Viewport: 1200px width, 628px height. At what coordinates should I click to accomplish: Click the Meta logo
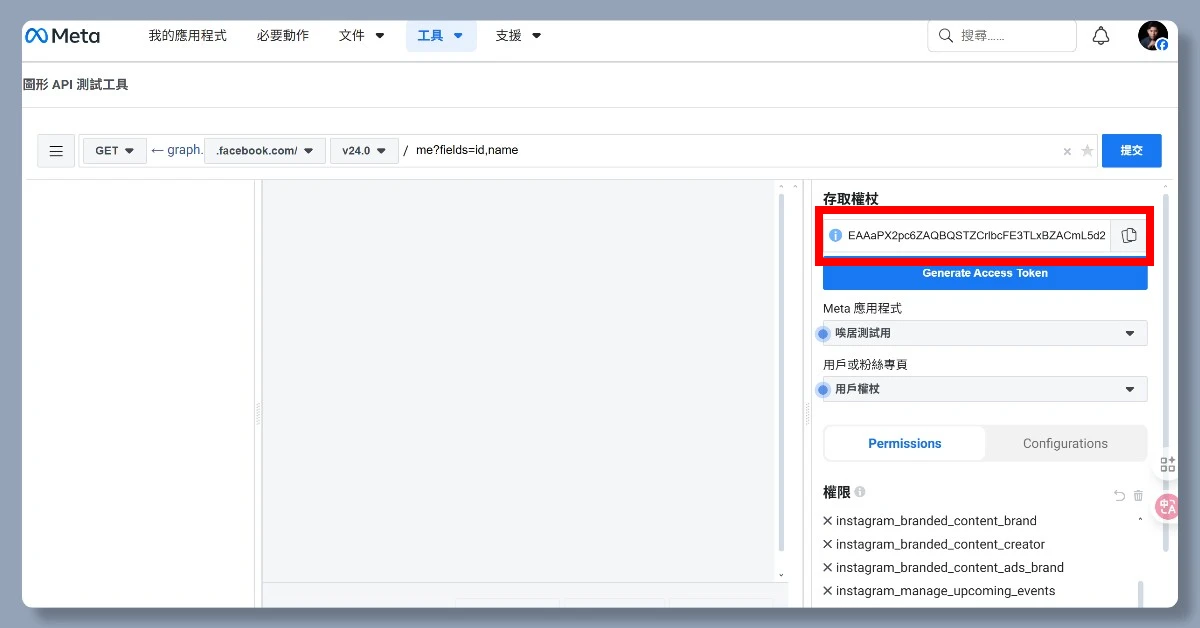click(62, 36)
